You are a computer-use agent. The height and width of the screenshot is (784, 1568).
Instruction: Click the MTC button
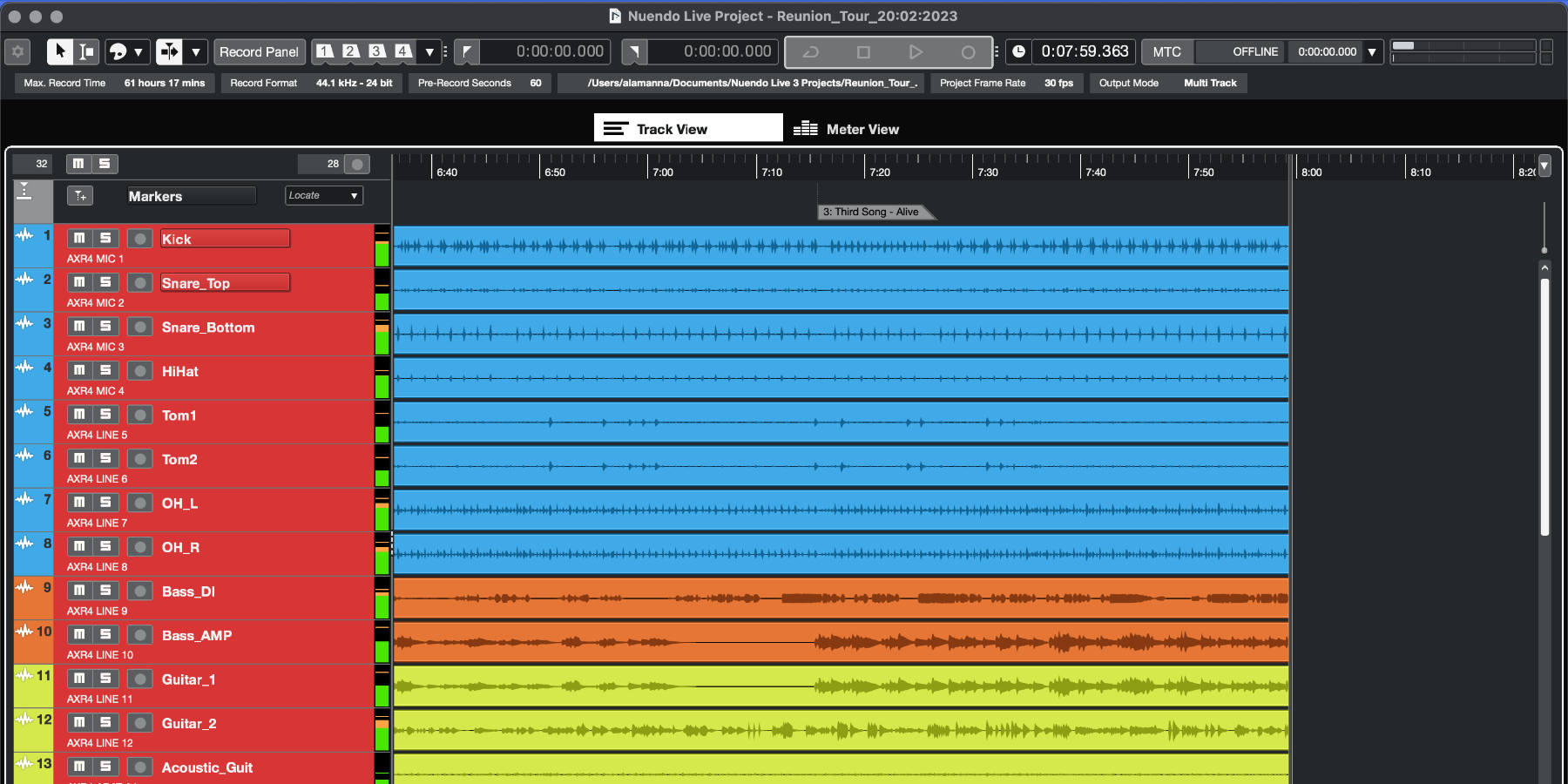[x=1166, y=51]
